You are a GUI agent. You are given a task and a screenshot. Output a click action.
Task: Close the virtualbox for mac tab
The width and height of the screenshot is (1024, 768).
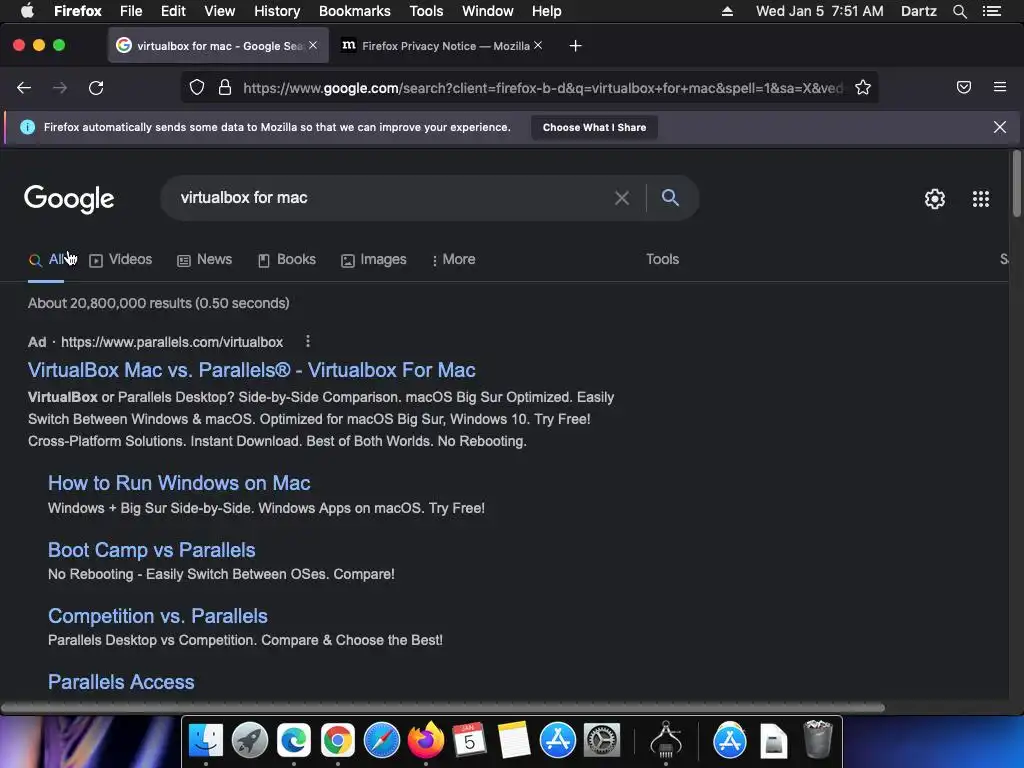(313, 45)
